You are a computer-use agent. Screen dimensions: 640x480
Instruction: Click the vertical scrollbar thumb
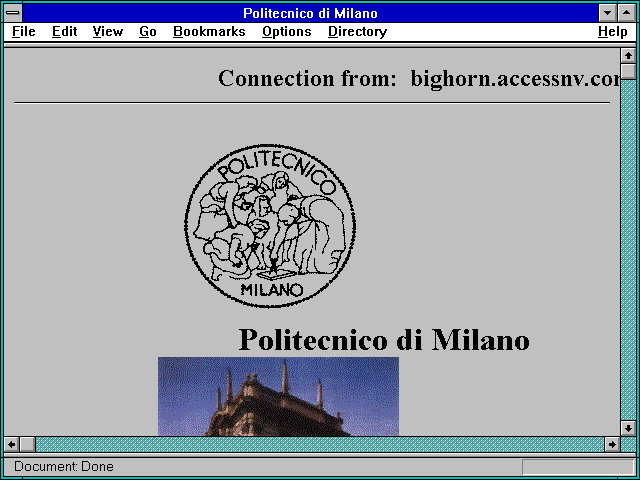point(628,71)
